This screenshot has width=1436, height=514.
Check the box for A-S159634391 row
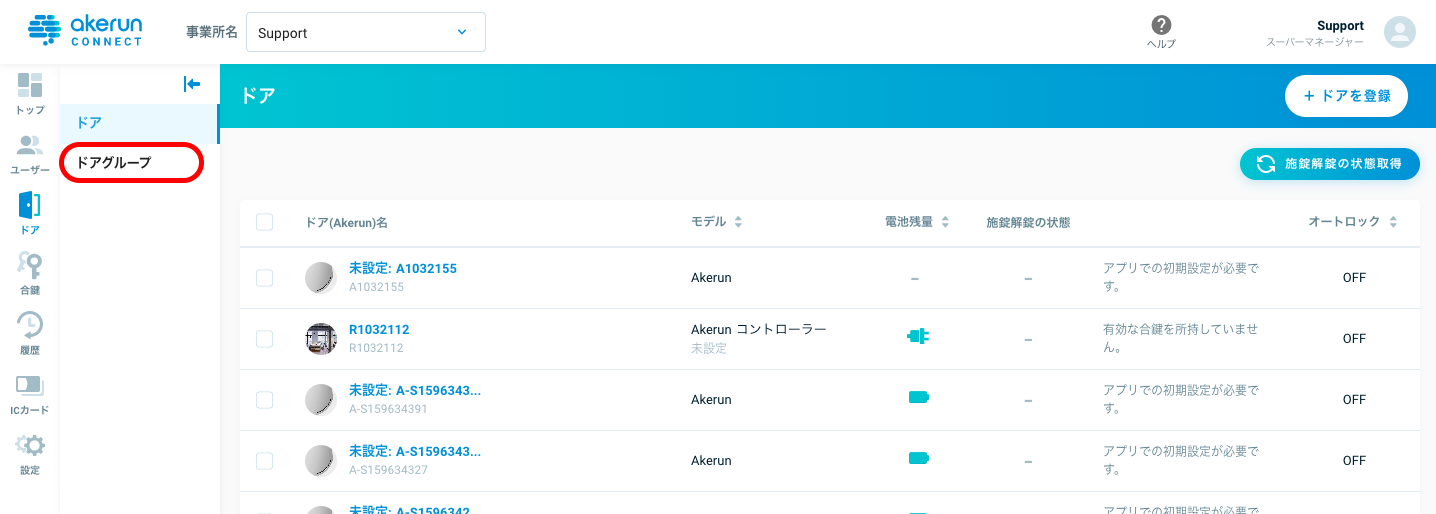(x=265, y=400)
